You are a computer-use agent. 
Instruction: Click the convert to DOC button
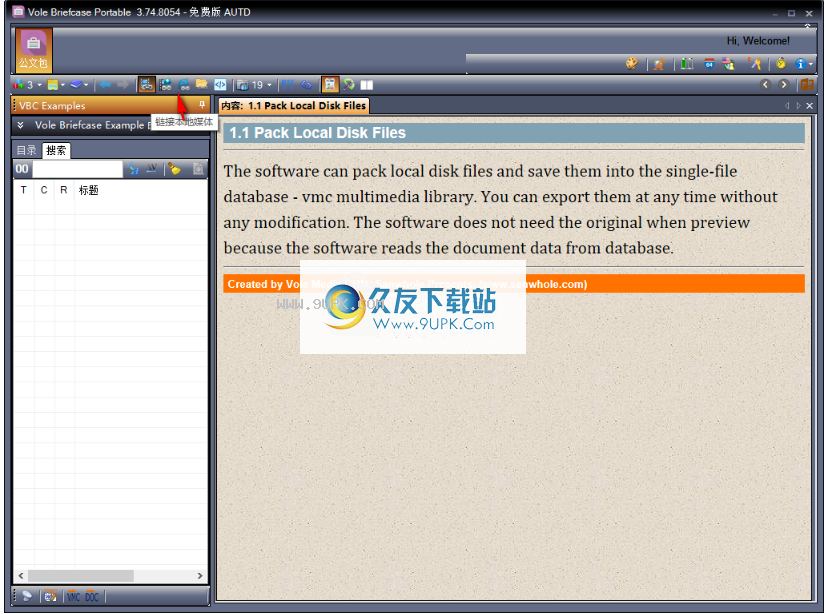click(x=92, y=597)
